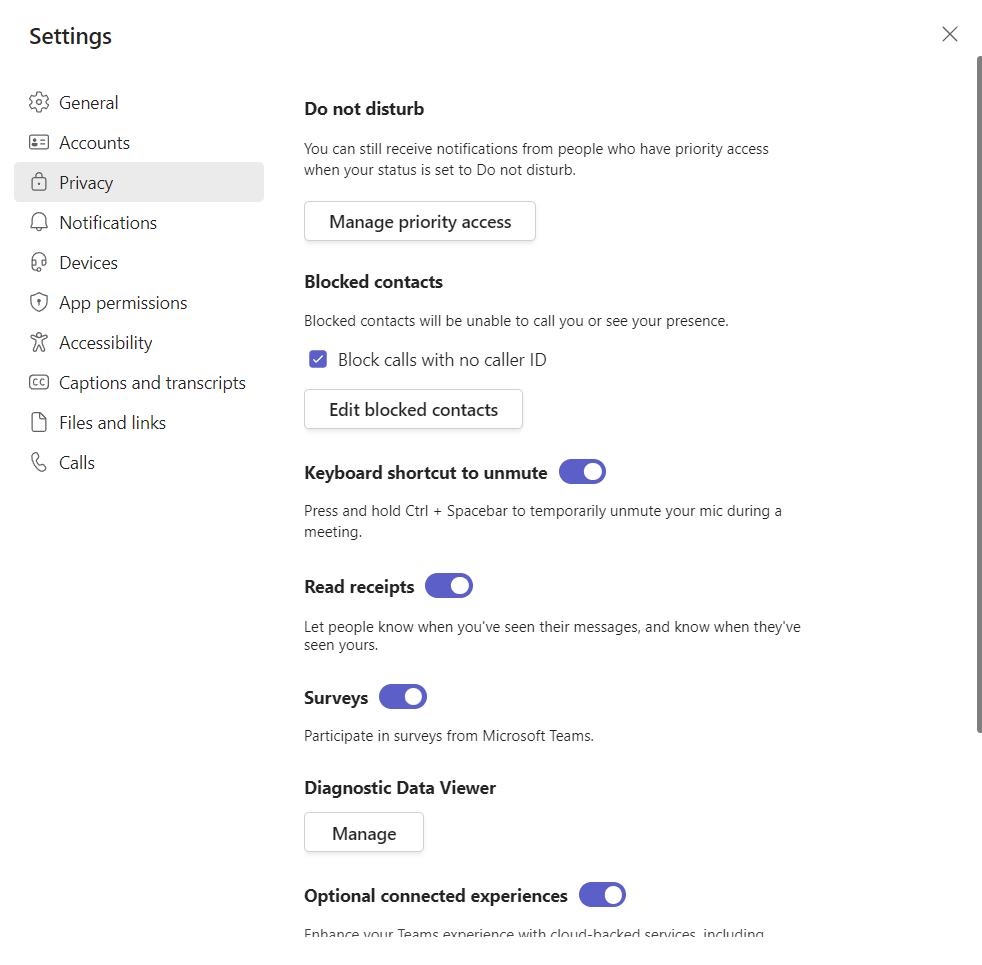Open the Files and links settings
The width and height of the screenshot is (982, 965).
click(112, 422)
